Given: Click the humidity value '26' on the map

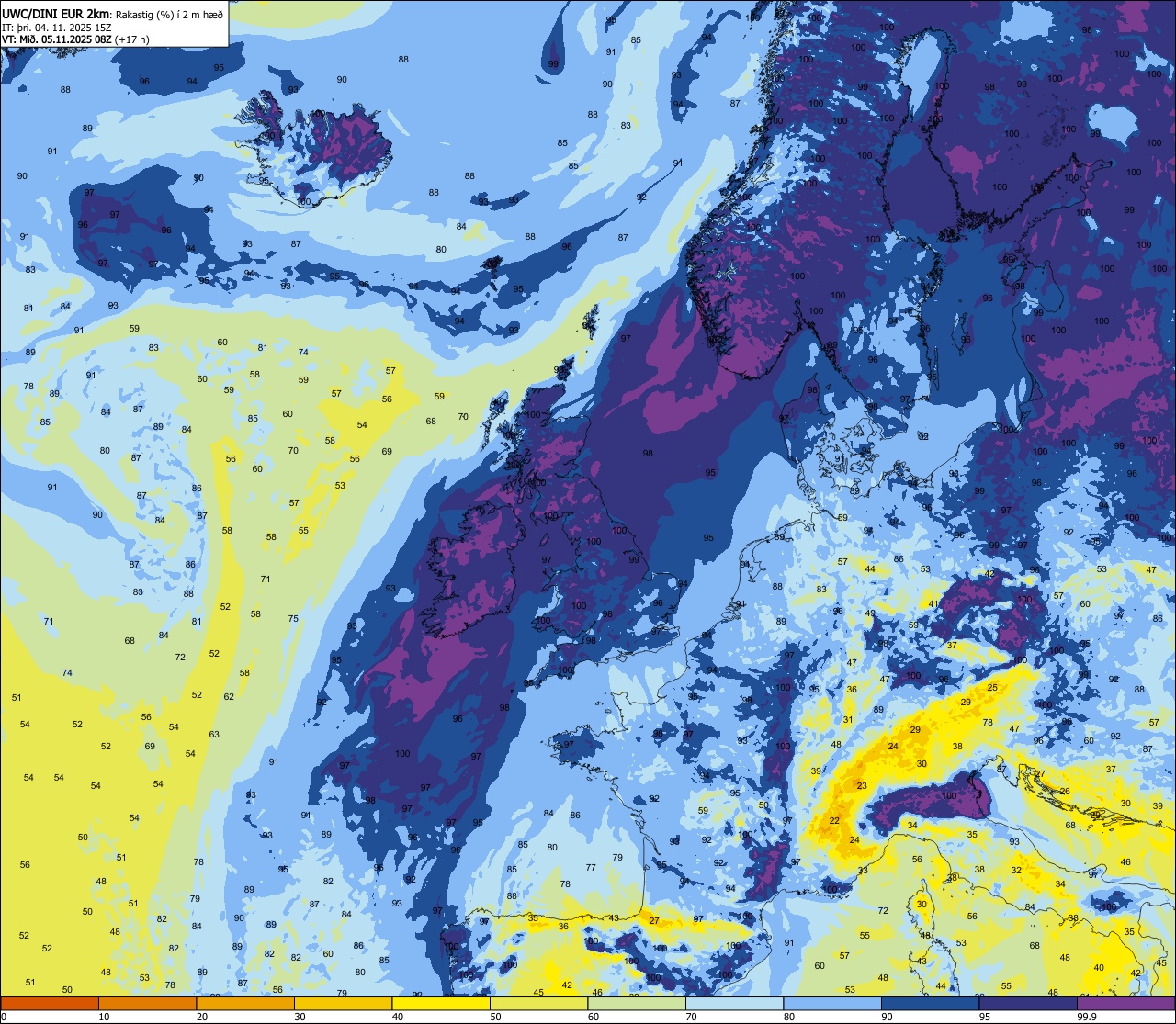Looking at the screenshot, I should pyautogui.click(x=1065, y=792).
